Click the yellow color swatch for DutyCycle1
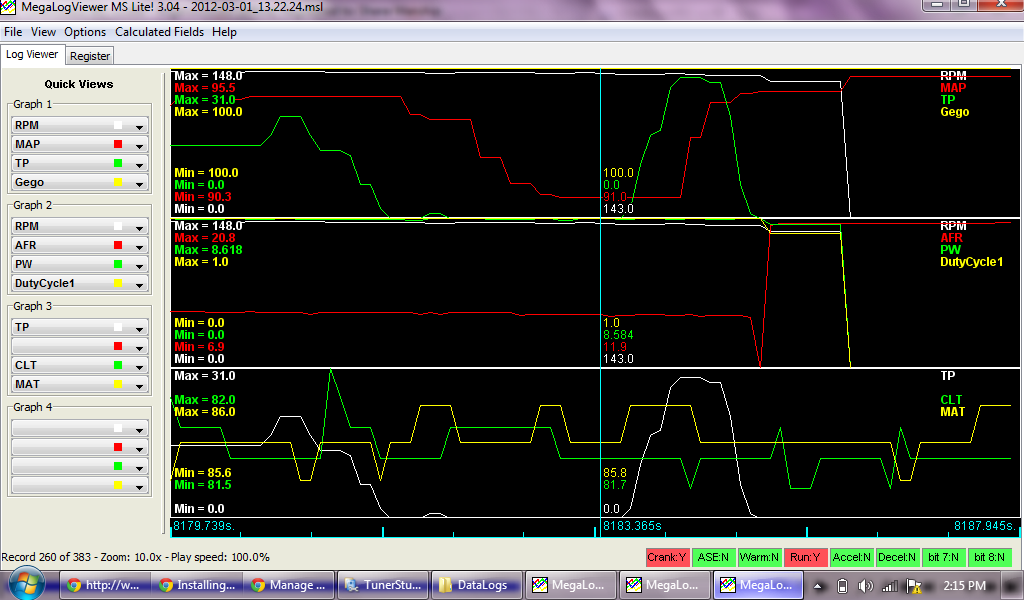 (x=118, y=283)
